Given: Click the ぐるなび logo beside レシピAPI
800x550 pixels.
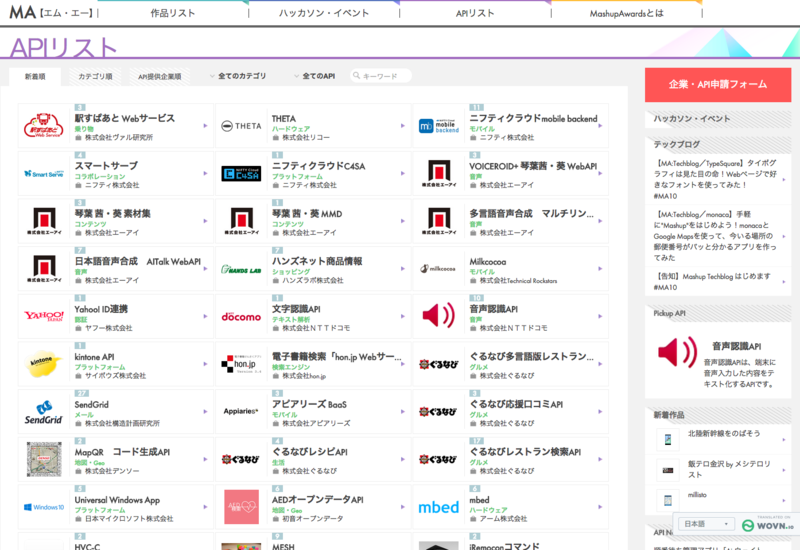Looking at the screenshot, I should (241, 459).
